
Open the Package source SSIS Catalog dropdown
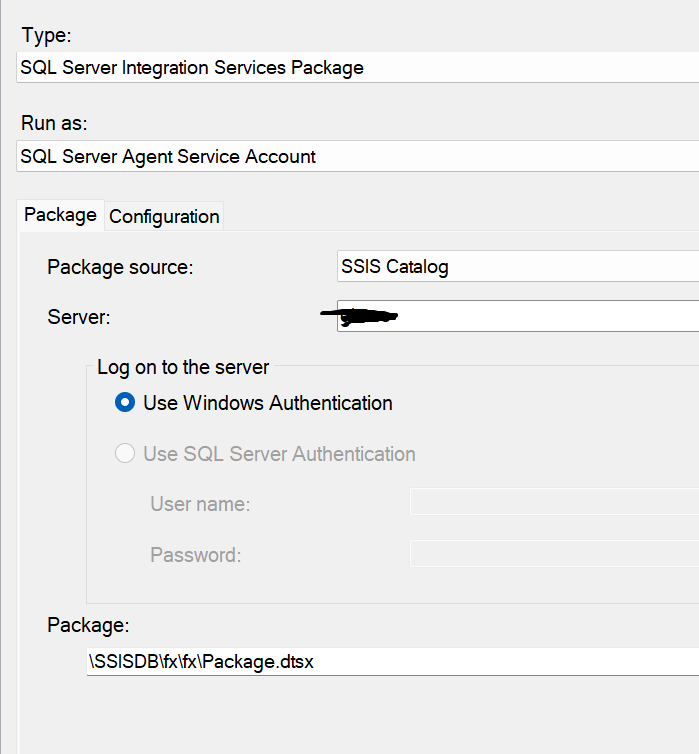pyautogui.click(x=518, y=266)
